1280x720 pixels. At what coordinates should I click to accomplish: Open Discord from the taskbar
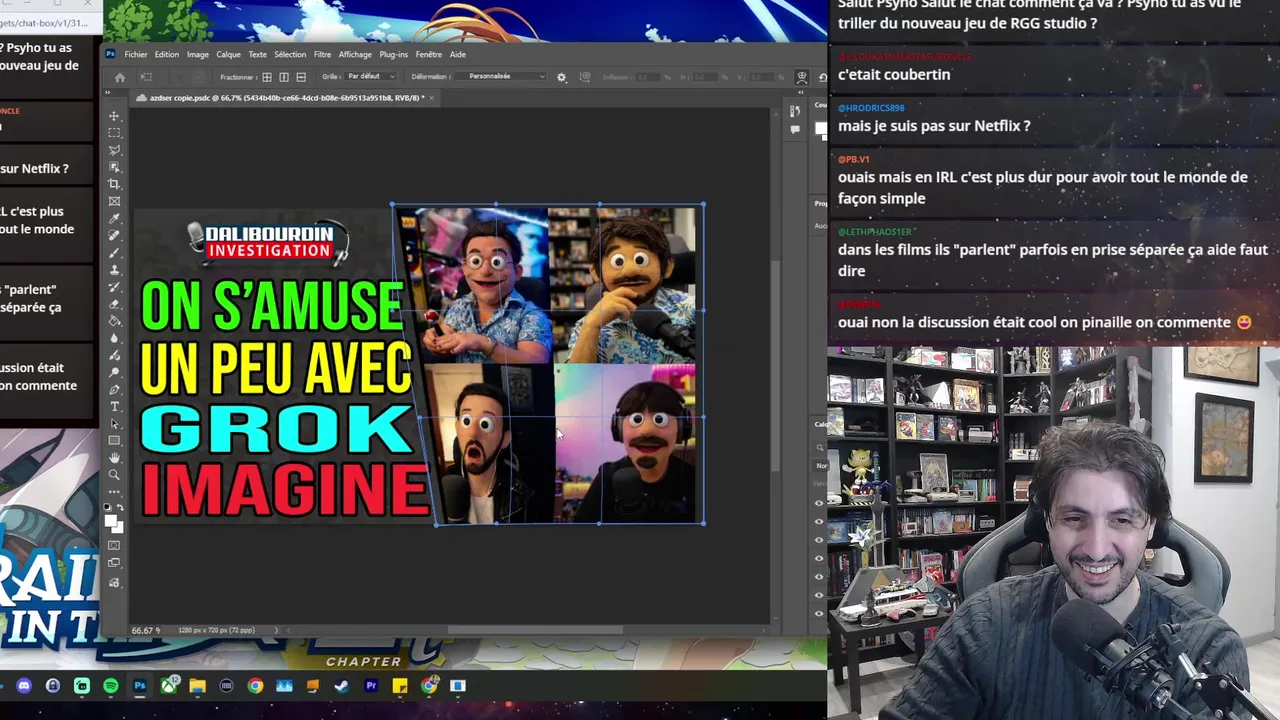[24, 686]
